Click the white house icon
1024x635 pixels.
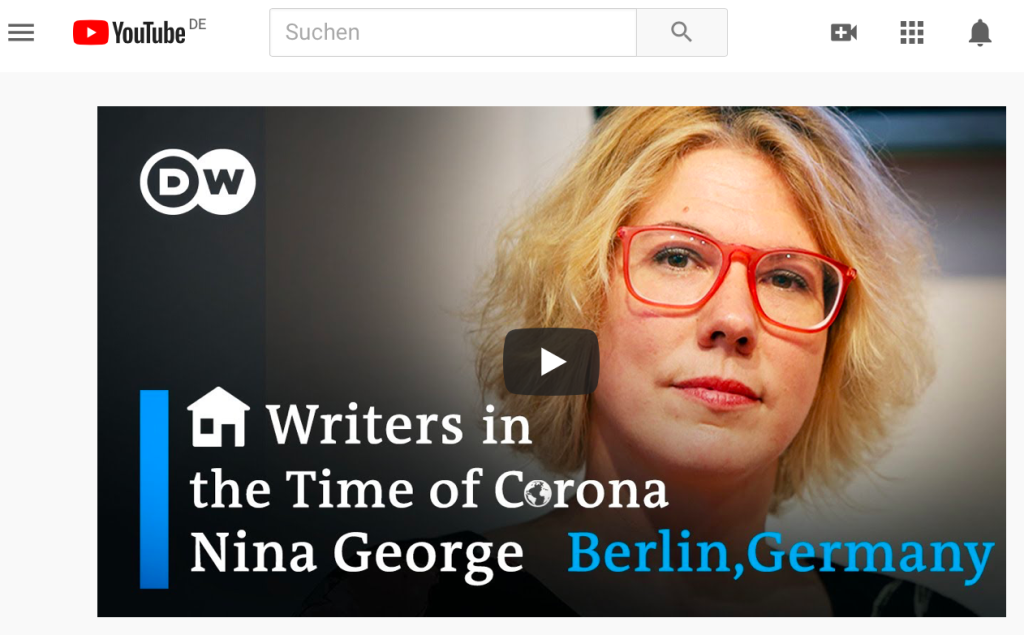(218, 417)
